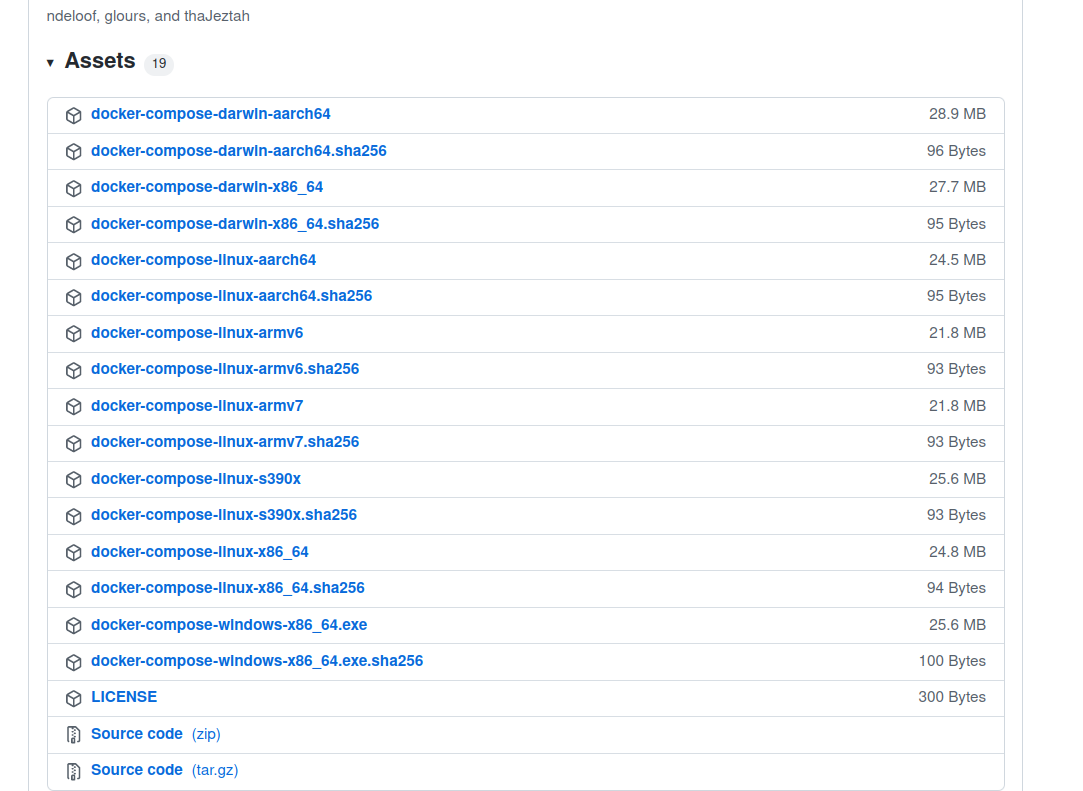Download docker-compose-darwin-aarch64.sha256 checksum
This screenshot has width=1083, height=791.
pos(239,151)
